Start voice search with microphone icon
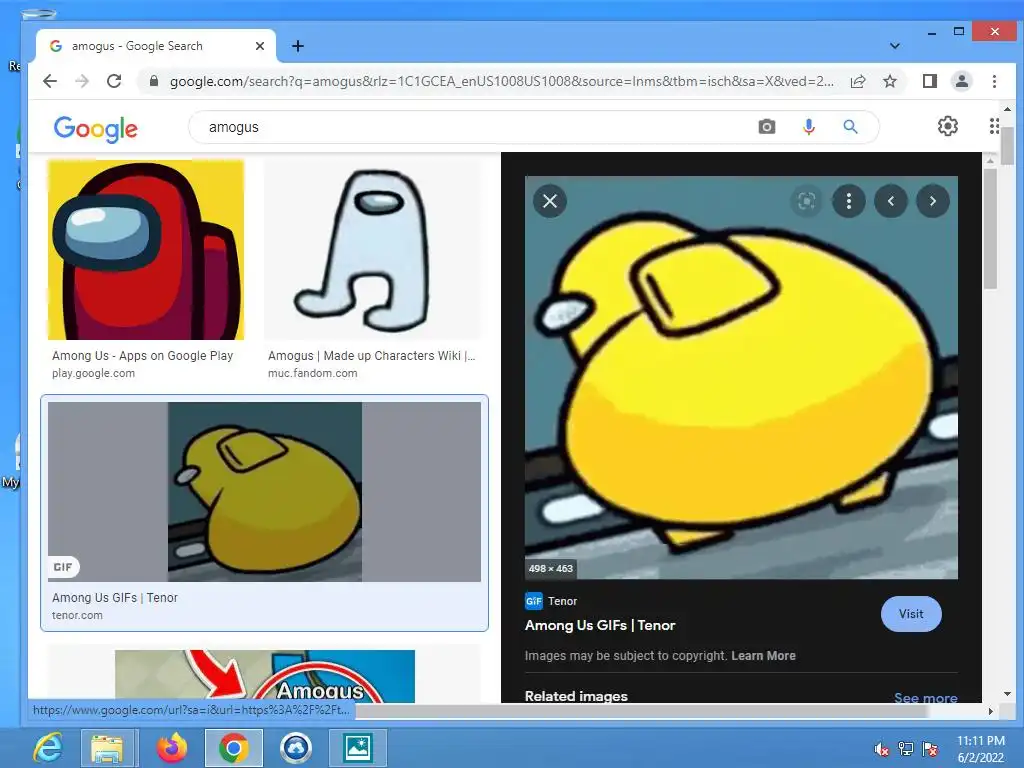Screen dimensions: 1024x768 click(x=808, y=127)
